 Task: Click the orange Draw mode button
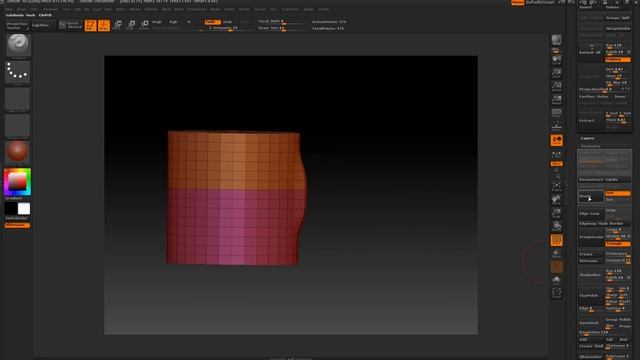click(104, 25)
